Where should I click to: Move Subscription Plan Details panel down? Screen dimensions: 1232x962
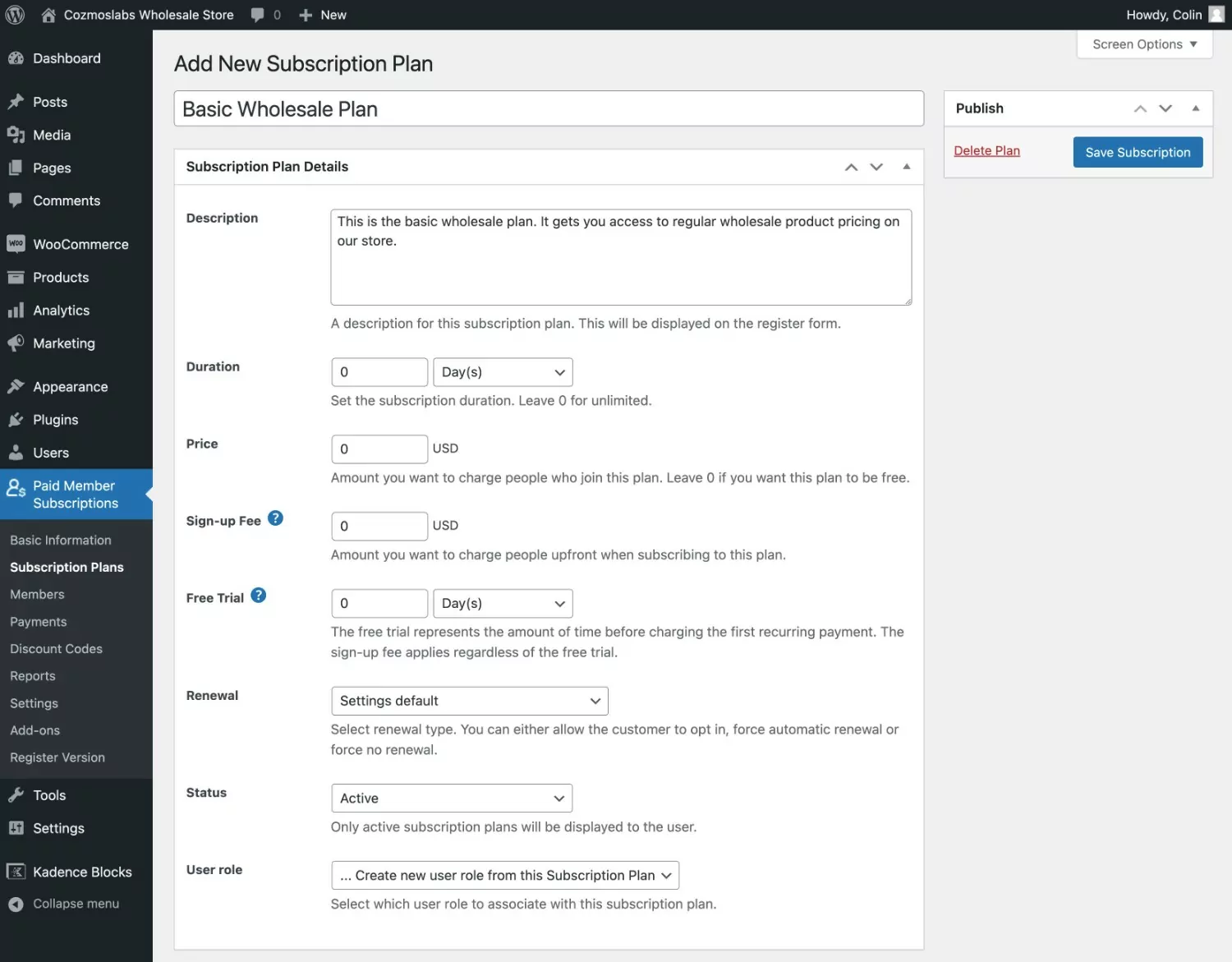click(x=876, y=167)
